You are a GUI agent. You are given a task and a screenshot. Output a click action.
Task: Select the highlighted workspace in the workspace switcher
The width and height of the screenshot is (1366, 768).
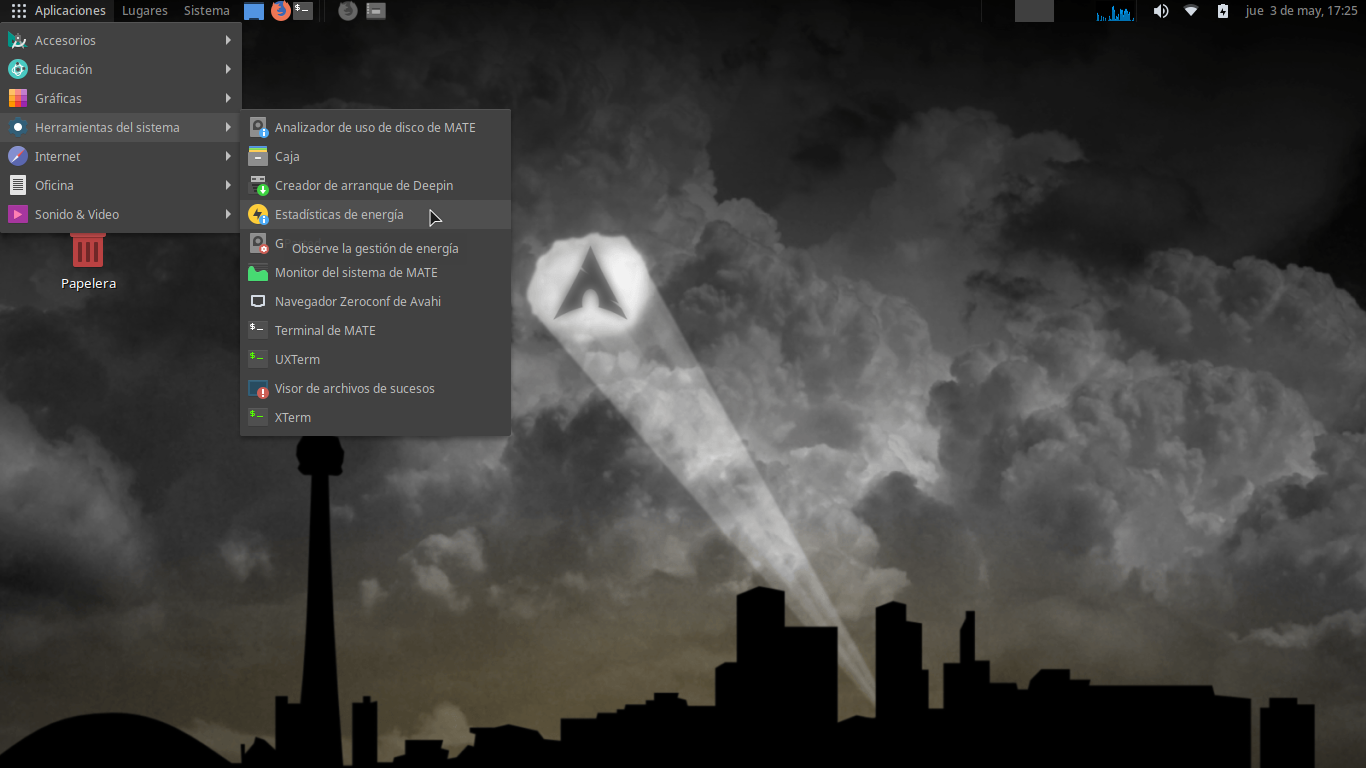point(1034,11)
